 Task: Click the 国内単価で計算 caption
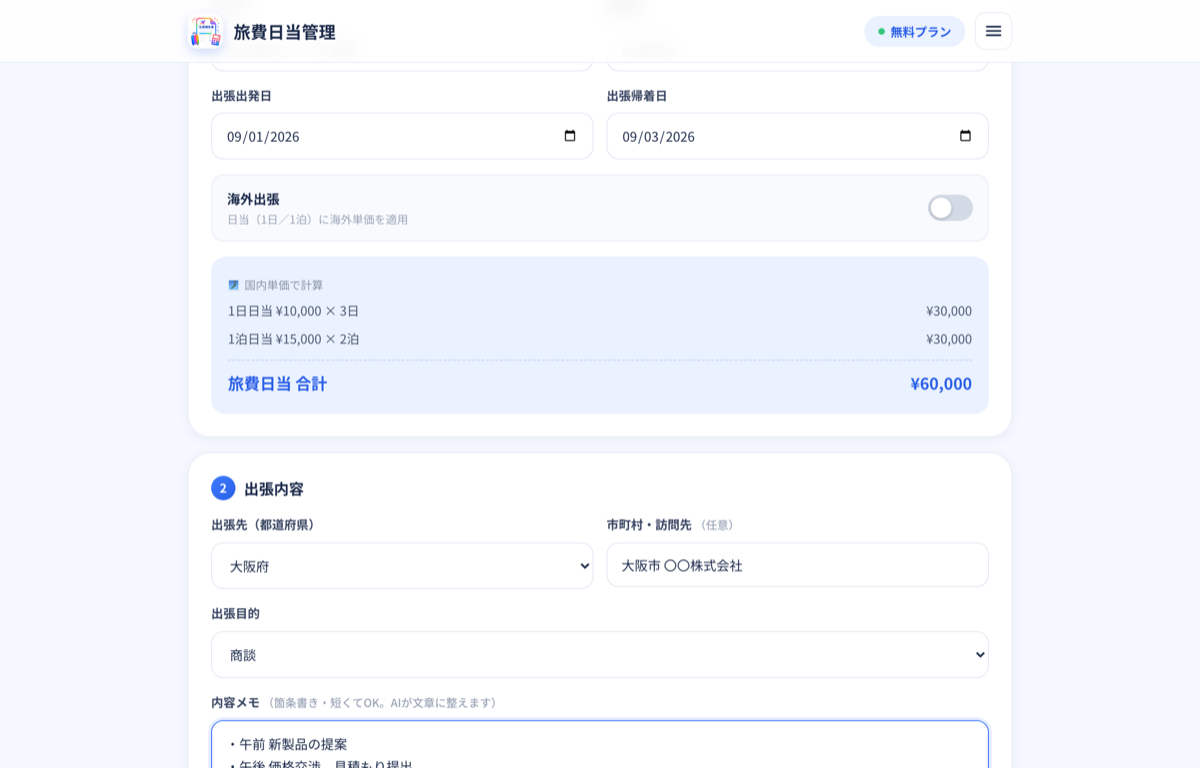tap(284, 285)
